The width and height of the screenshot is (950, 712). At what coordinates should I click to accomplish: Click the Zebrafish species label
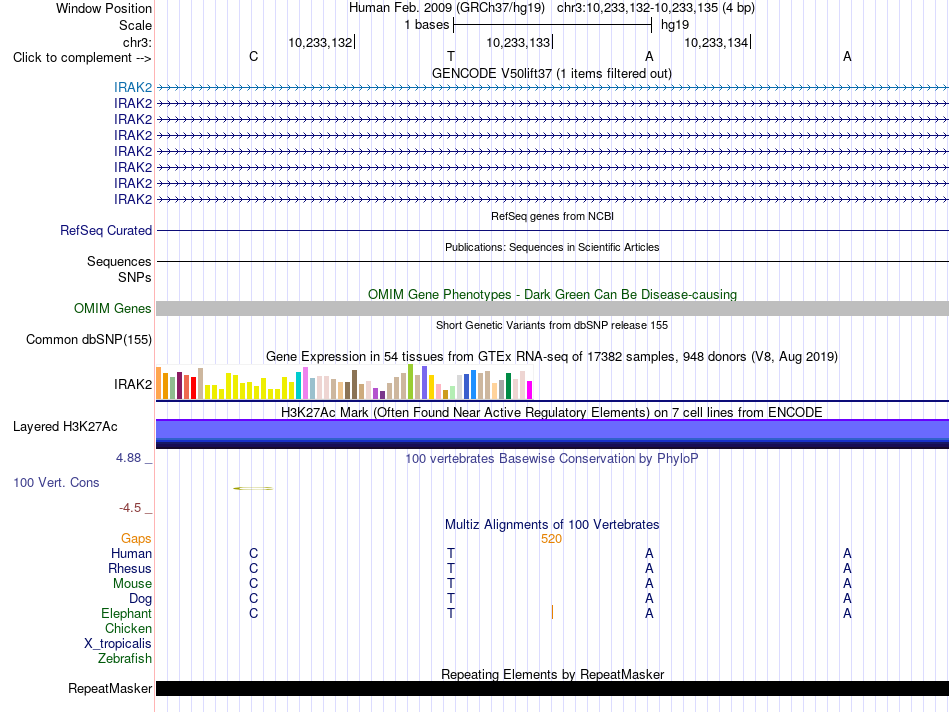tap(125, 658)
